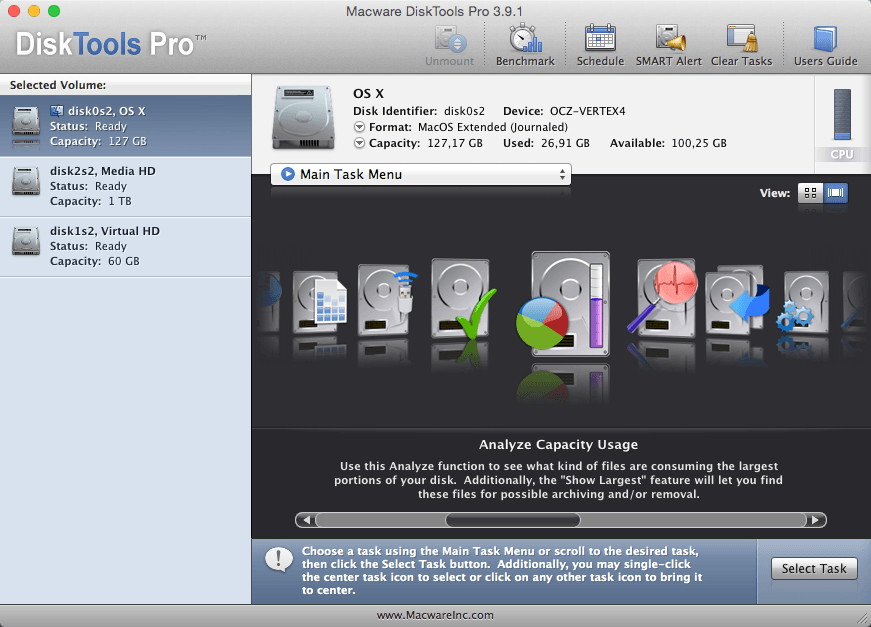Click the window zoom green button
This screenshot has height=627, width=871.
(54, 11)
